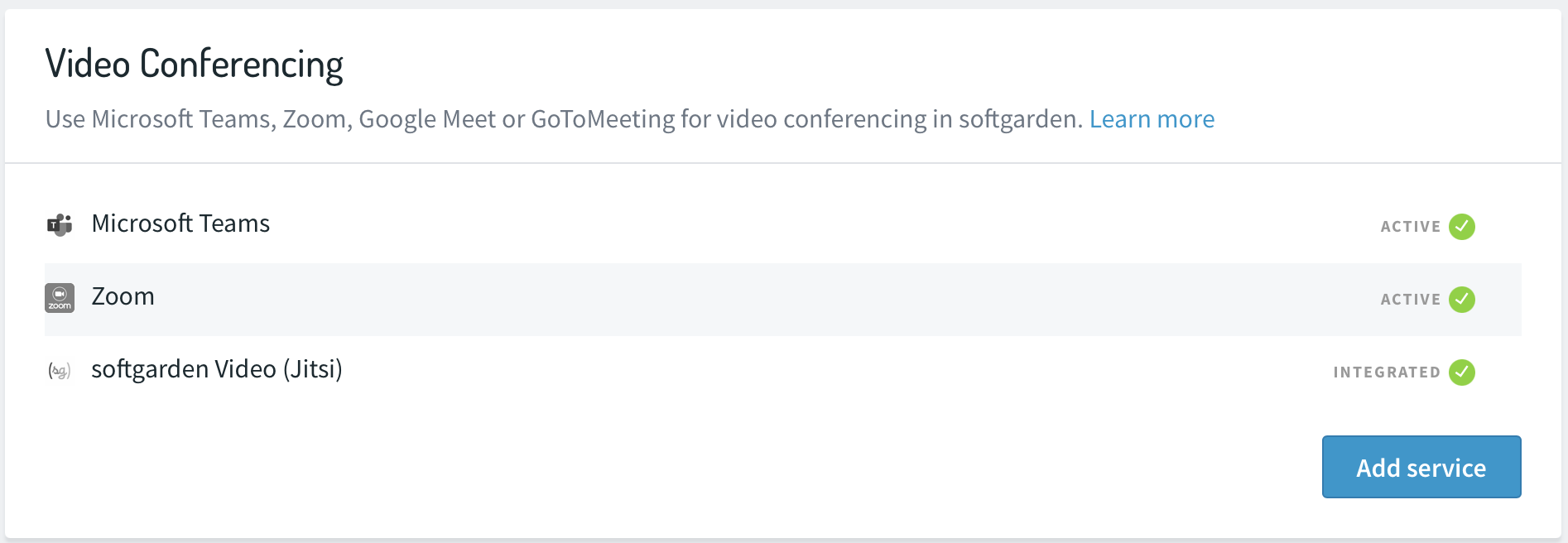Viewport: 1568px width, 543px height.
Task: Click the Zoom app icon
Action: click(x=60, y=298)
